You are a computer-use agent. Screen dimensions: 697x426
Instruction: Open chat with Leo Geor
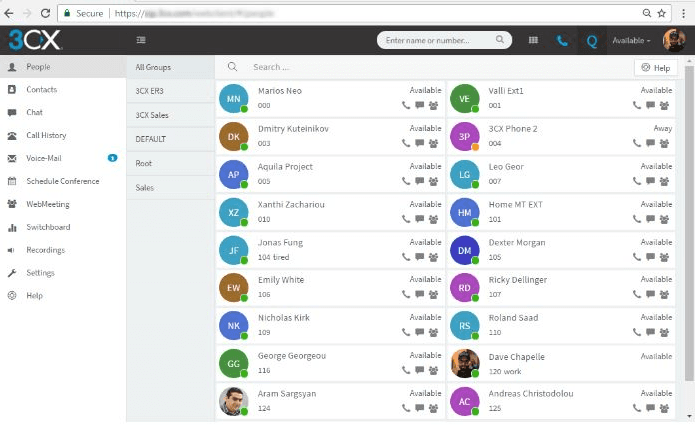(650, 181)
